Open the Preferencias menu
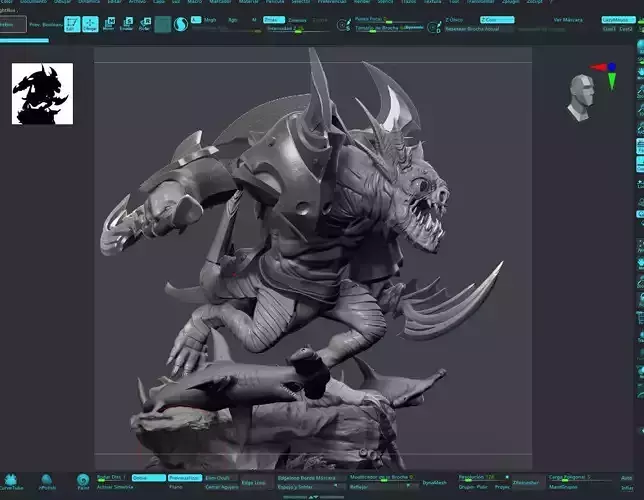This screenshot has width=644, height=500. (332, 2)
